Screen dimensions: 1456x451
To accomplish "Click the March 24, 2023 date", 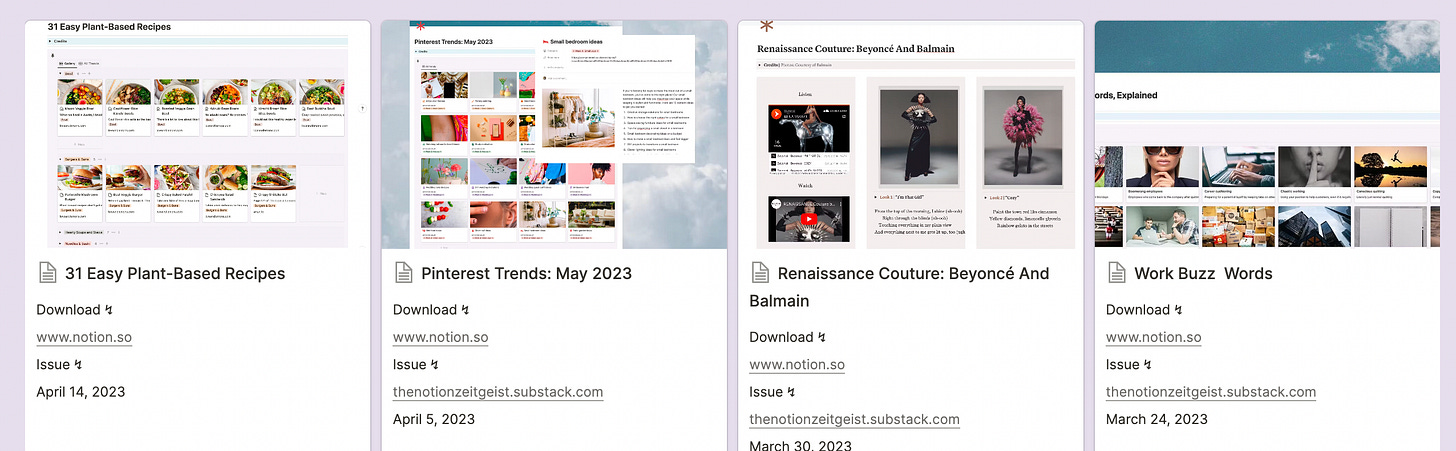I will [1157, 420].
